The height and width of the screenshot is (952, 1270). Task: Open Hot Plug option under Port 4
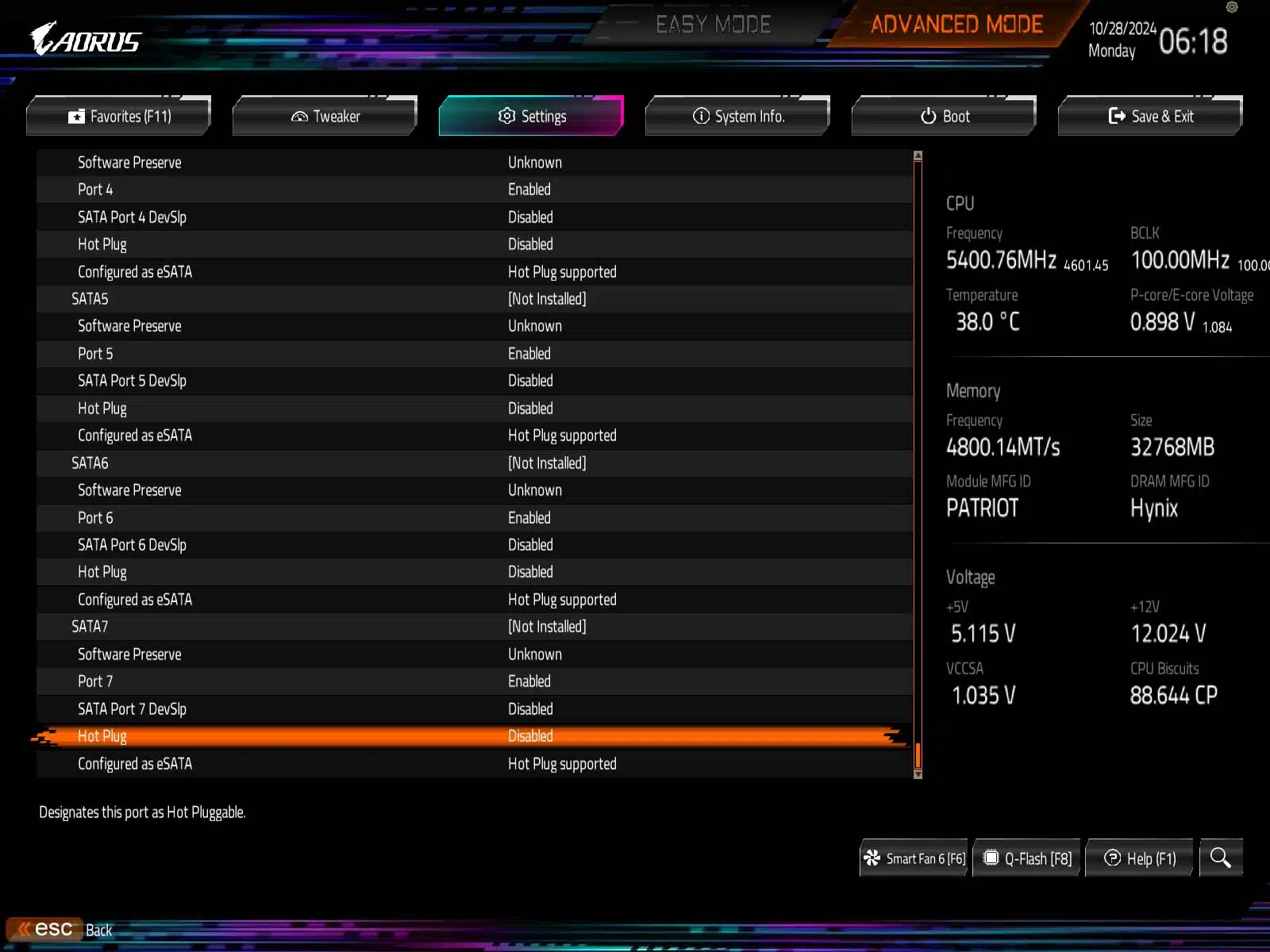475,244
